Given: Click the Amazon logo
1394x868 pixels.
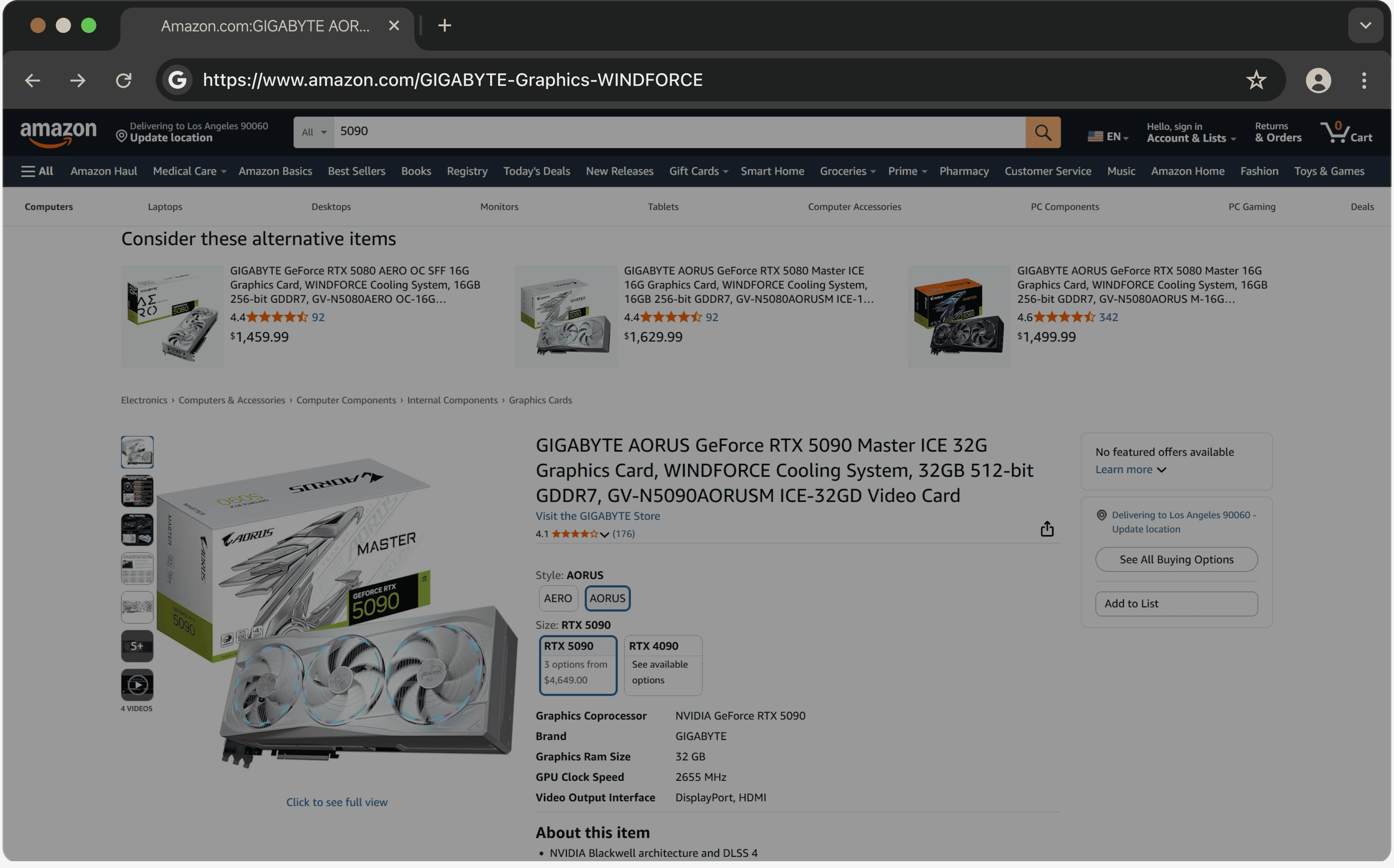Looking at the screenshot, I should click(58, 133).
